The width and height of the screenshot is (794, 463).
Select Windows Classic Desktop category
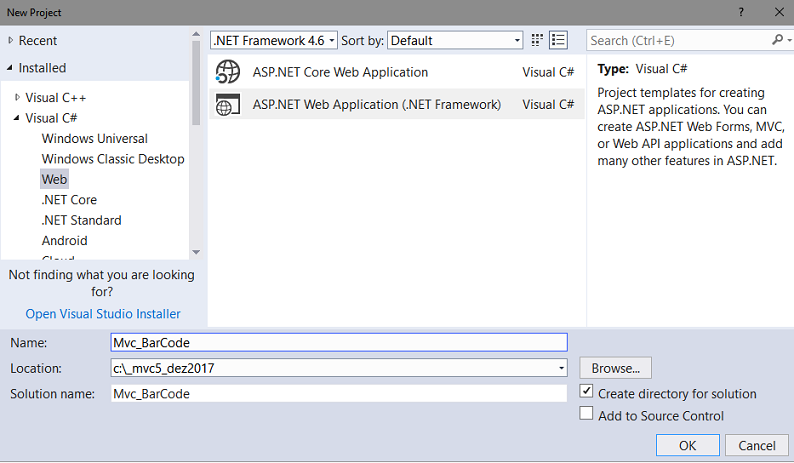(x=113, y=159)
